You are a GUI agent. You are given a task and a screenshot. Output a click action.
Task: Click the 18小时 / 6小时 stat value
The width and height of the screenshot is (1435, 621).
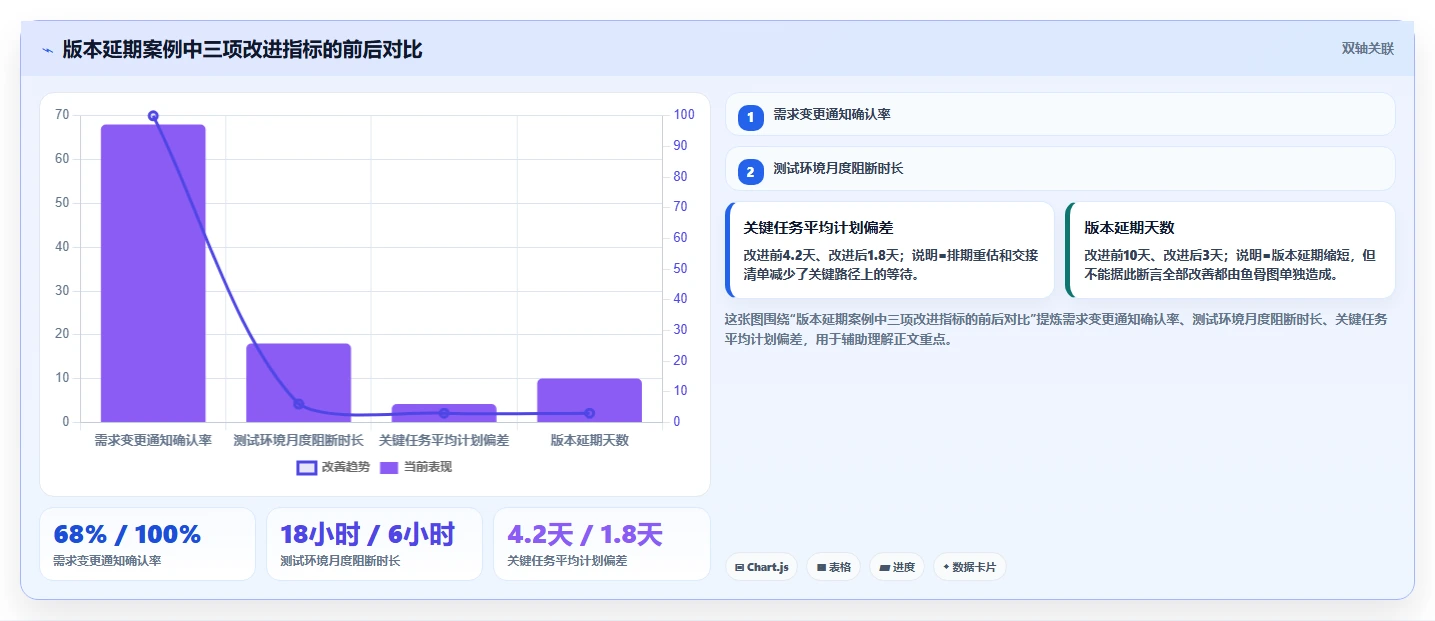pos(367,534)
